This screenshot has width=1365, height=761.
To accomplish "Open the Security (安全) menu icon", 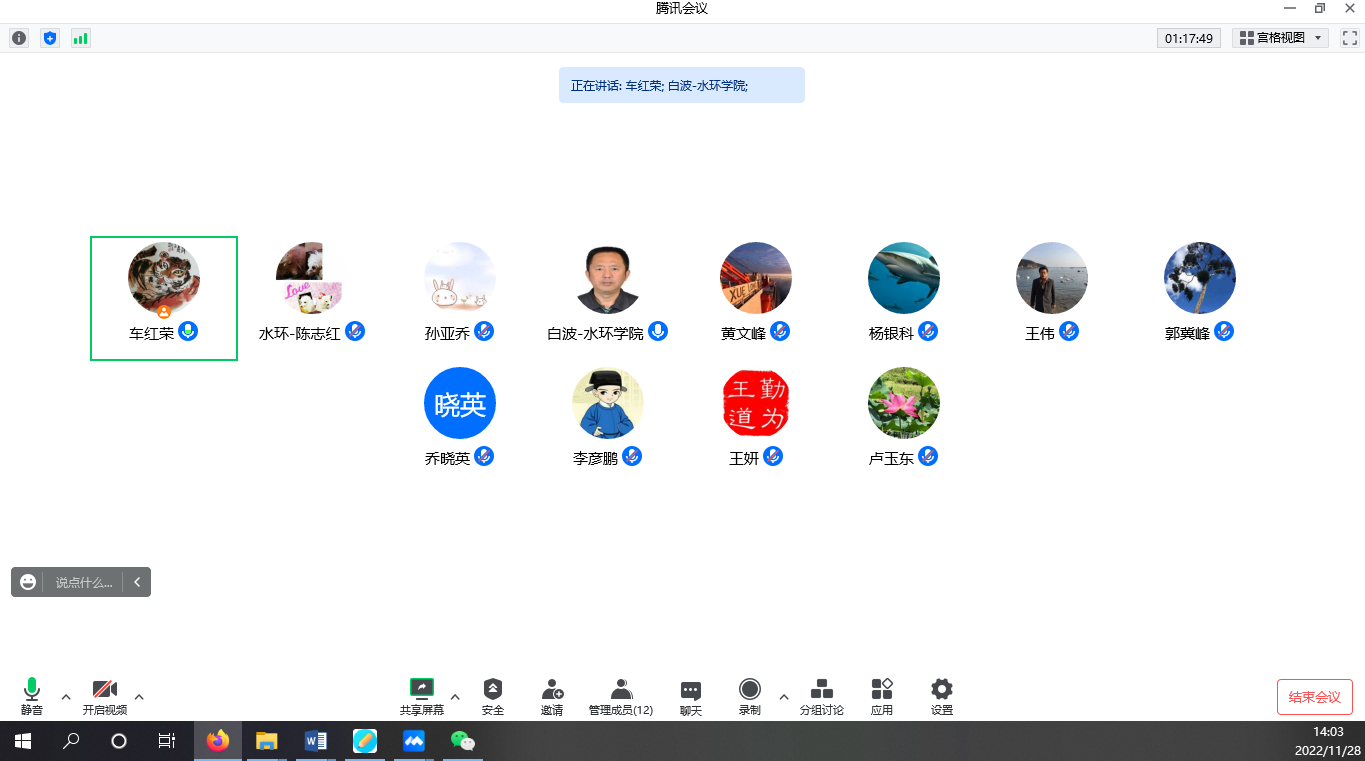I will pyautogui.click(x=493, y=695).
